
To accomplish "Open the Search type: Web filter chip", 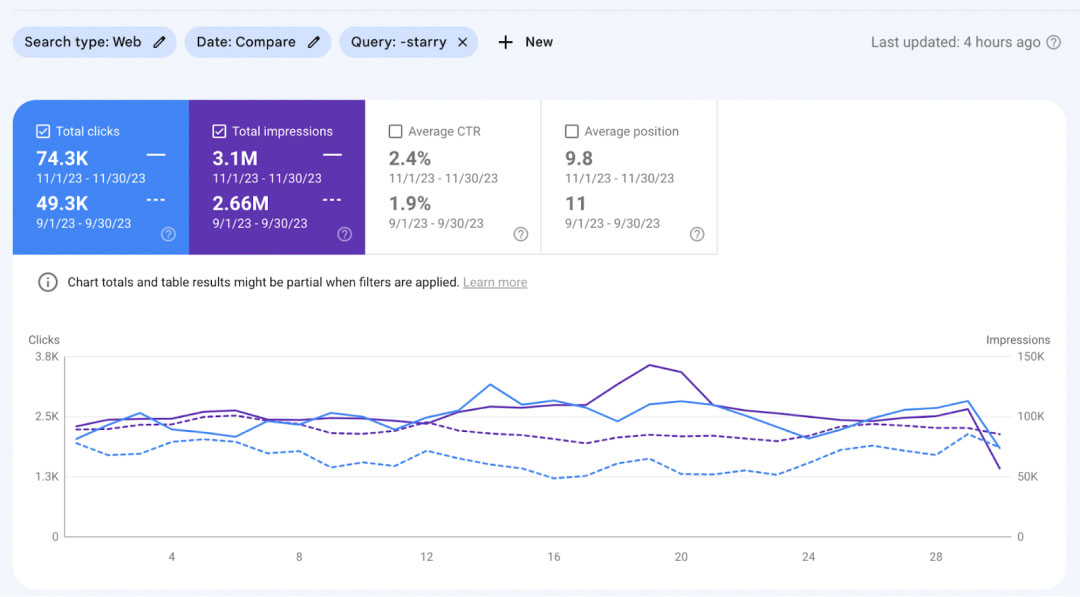I will tap(82, 42).
